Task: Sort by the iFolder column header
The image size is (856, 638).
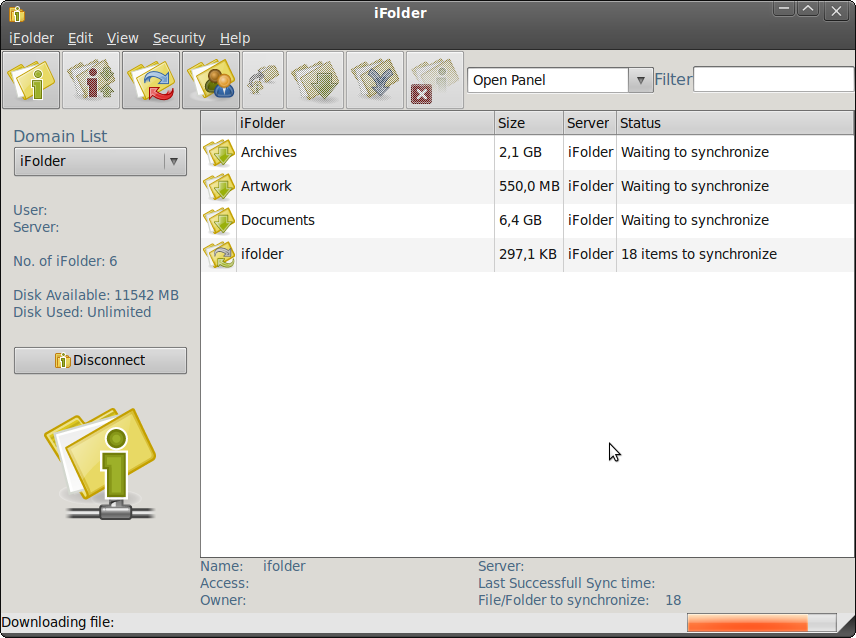Action: tap(365, 123)
